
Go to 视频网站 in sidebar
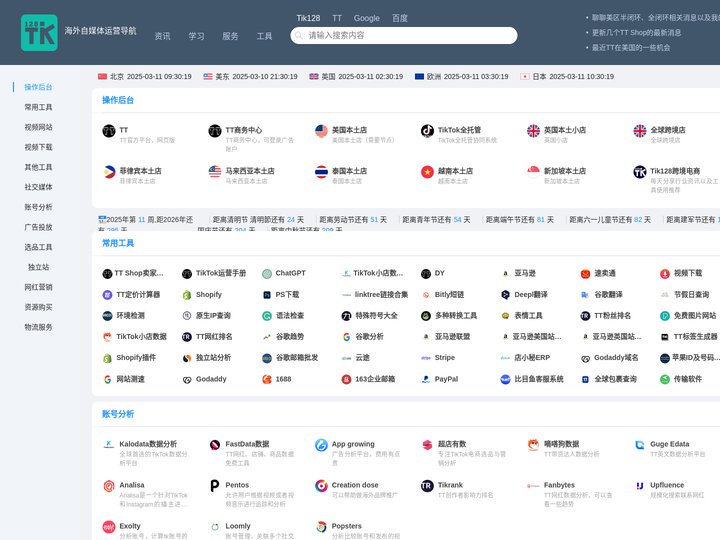[39, 127]
